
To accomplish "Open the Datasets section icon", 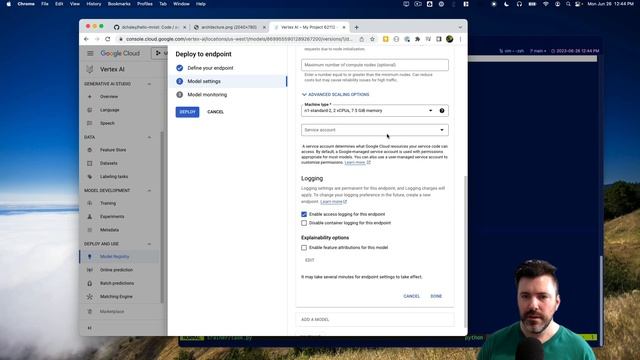I will [90, 163].
